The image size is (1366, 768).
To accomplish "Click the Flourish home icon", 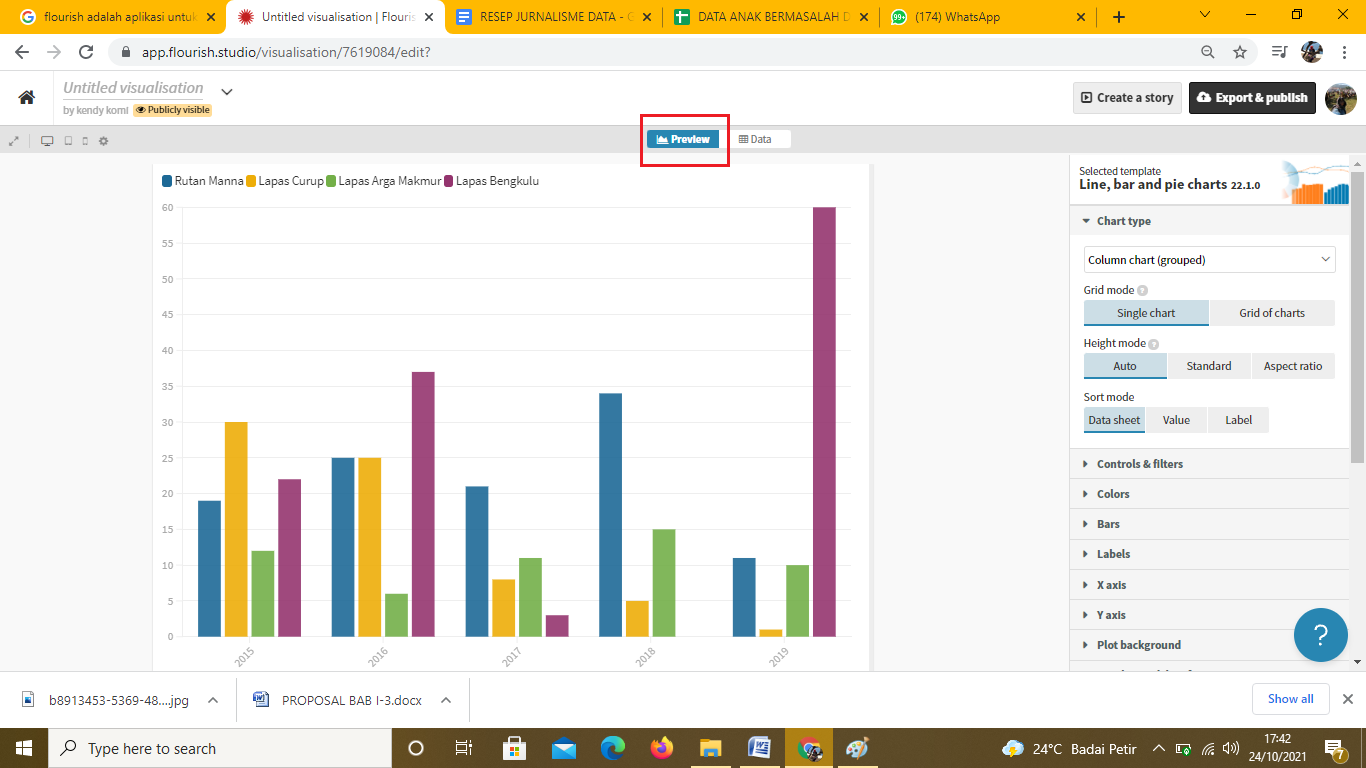I will [x=27, y=97].
